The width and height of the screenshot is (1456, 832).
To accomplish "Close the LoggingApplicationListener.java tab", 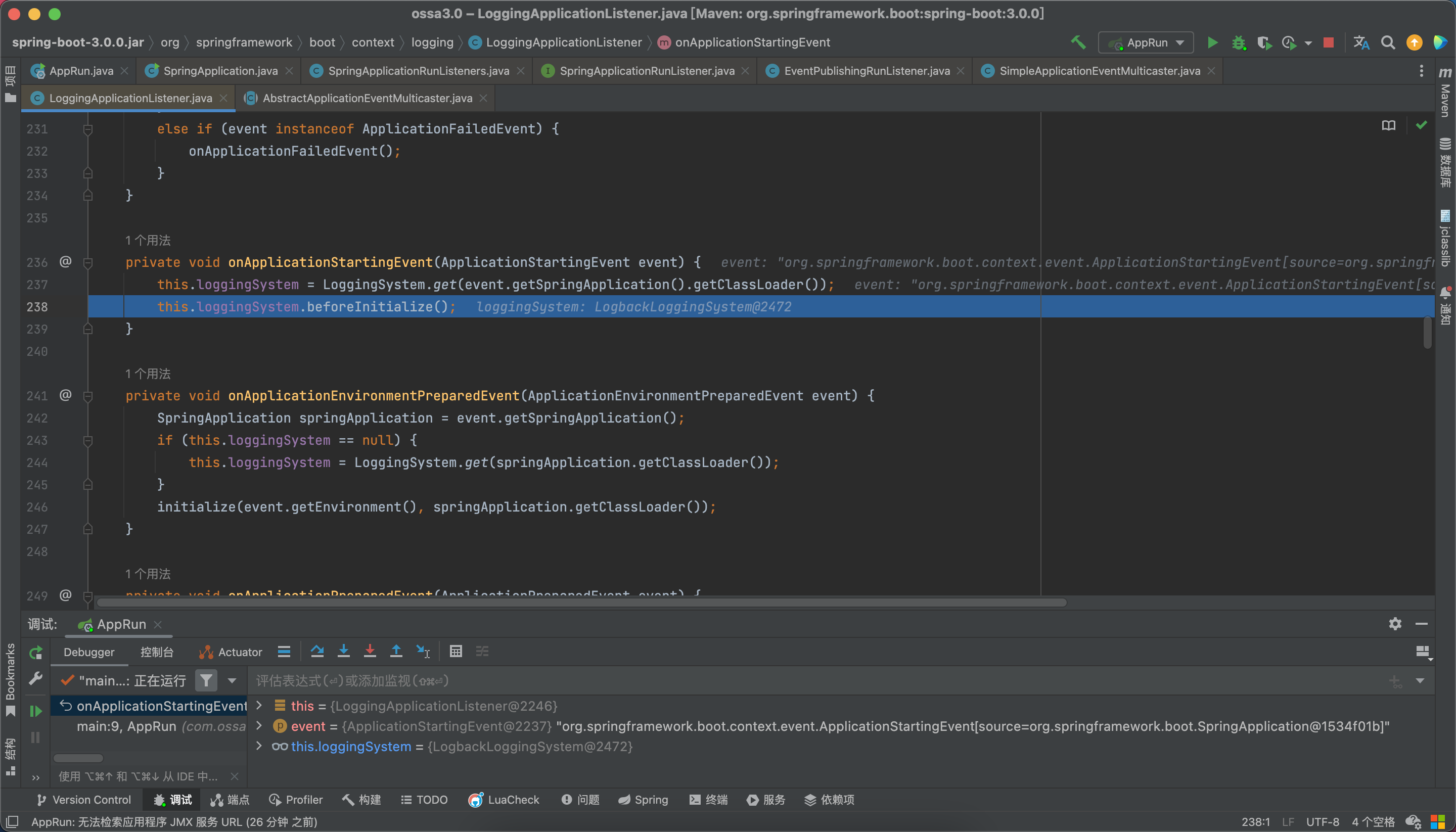I will click(x=223, y=98).
